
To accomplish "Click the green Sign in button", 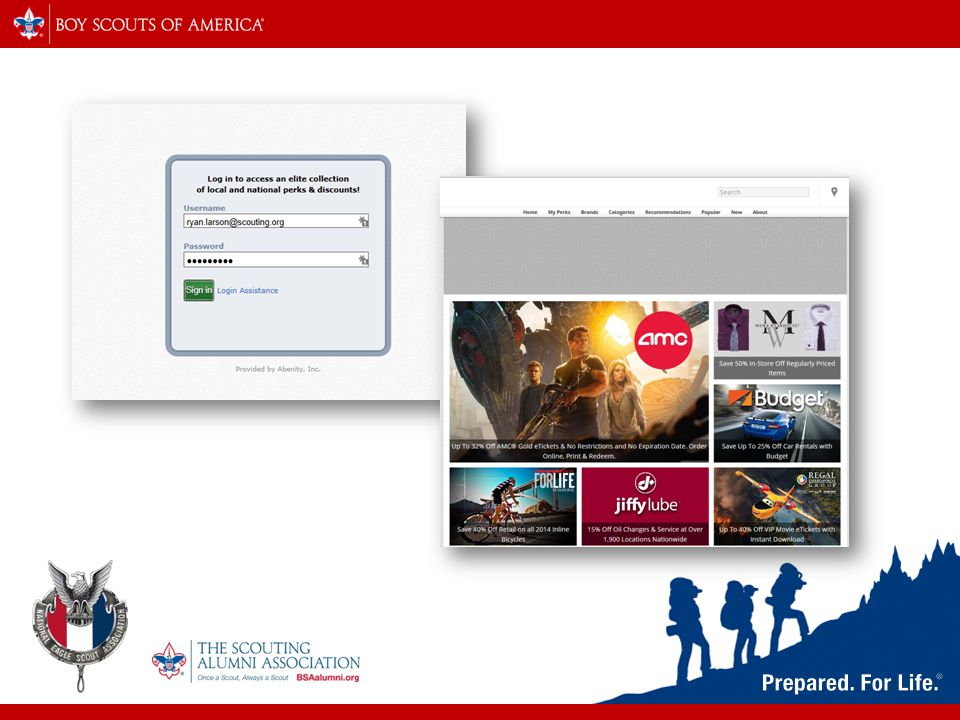I will (199, 290).
